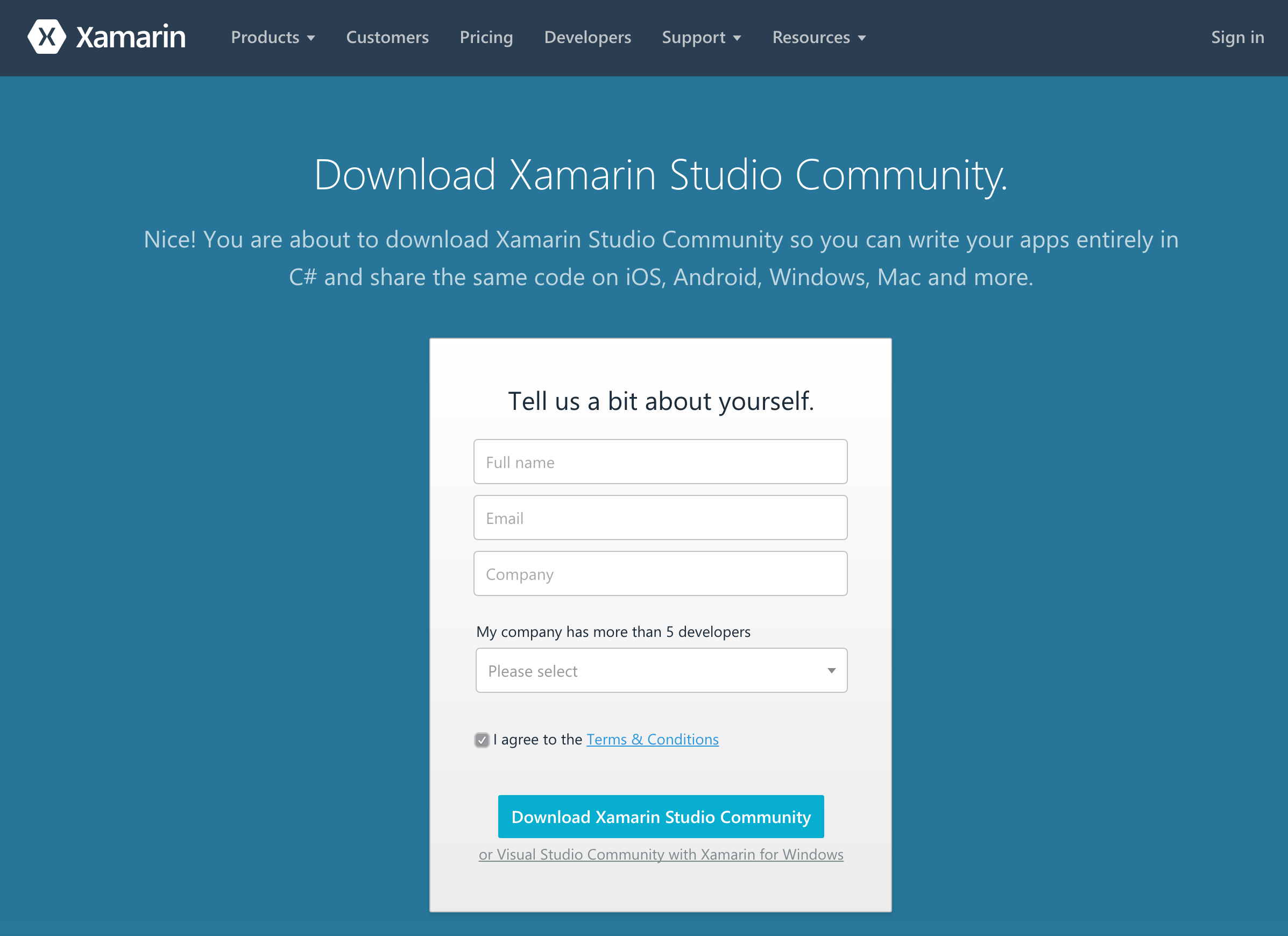Image resolution: width=1288 pixels, height=936 pixels.
Task: Follow Visual Studio Community for Windows link
Action: point(661,854)
